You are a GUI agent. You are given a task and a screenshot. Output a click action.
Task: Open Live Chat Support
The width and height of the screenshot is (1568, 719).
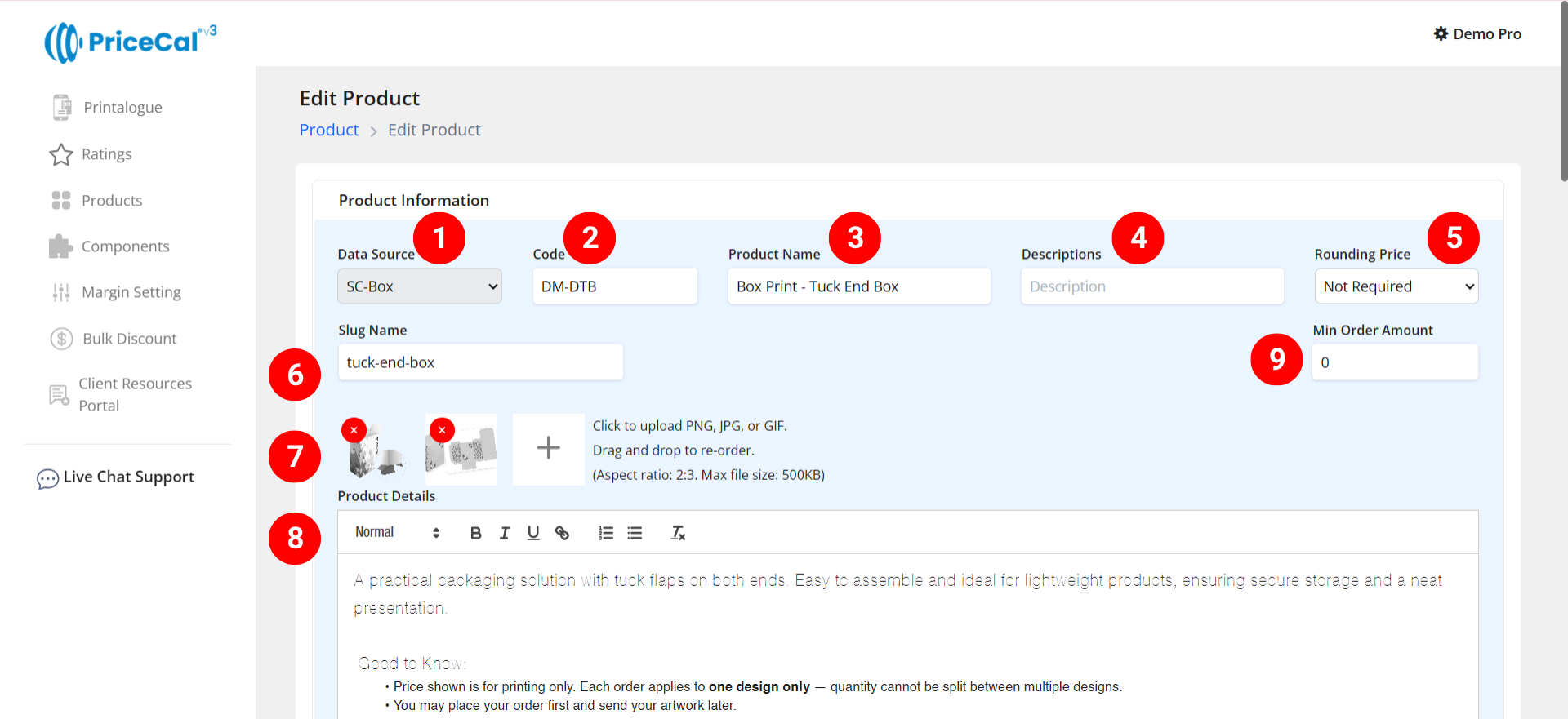[128, 477]
